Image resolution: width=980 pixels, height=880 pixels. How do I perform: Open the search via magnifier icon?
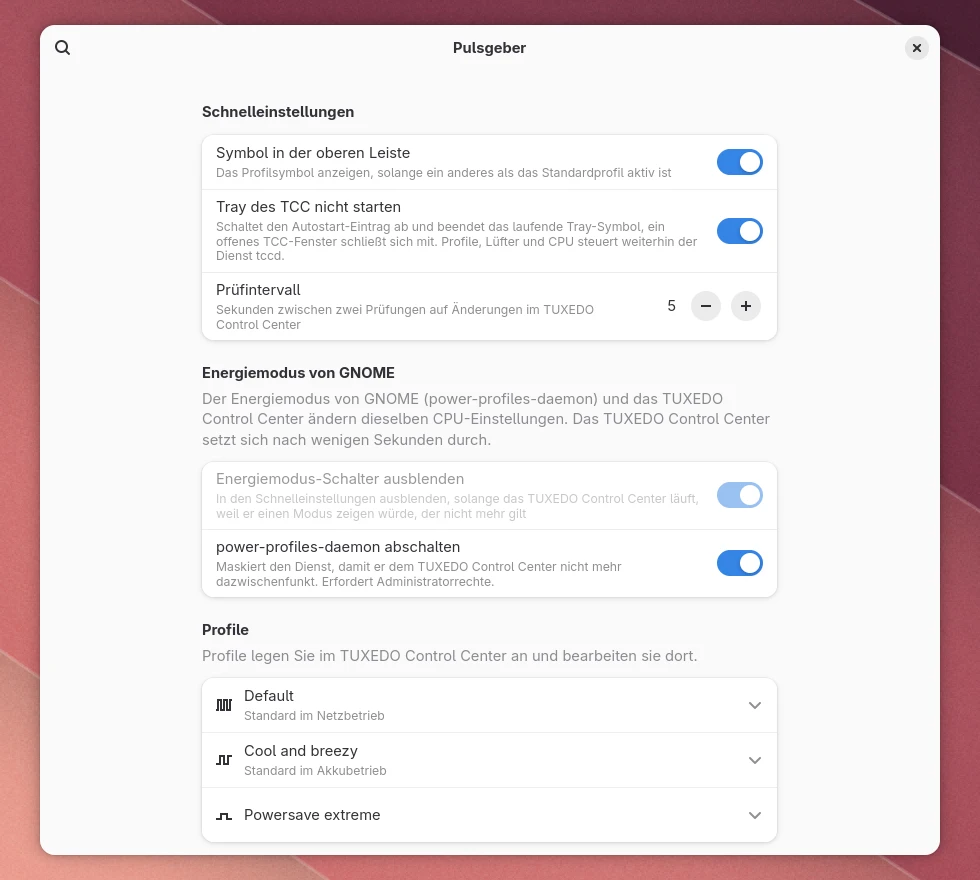pyautogui.click(x=62, y=48)
